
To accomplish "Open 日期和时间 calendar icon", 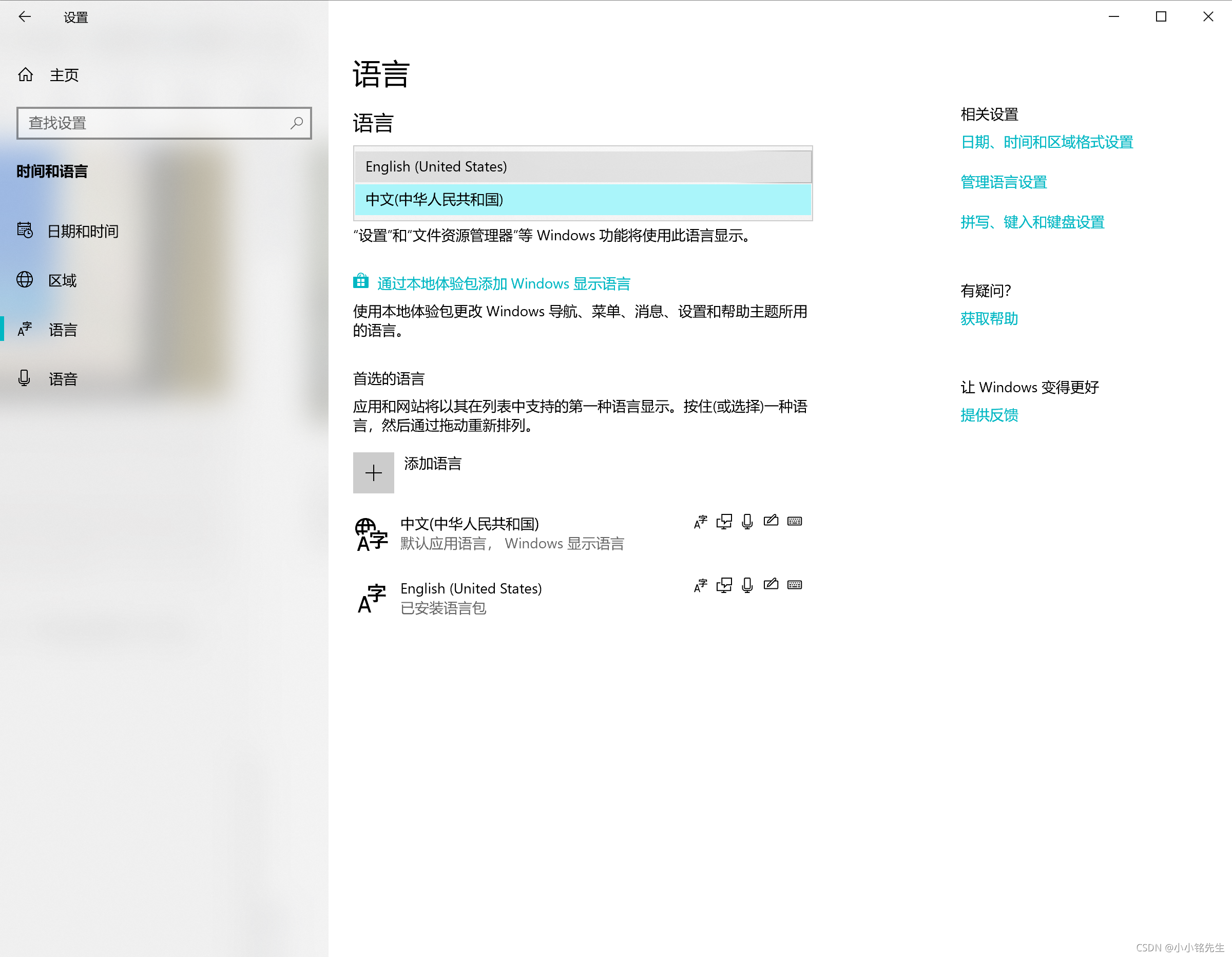I will pos(25,230).
